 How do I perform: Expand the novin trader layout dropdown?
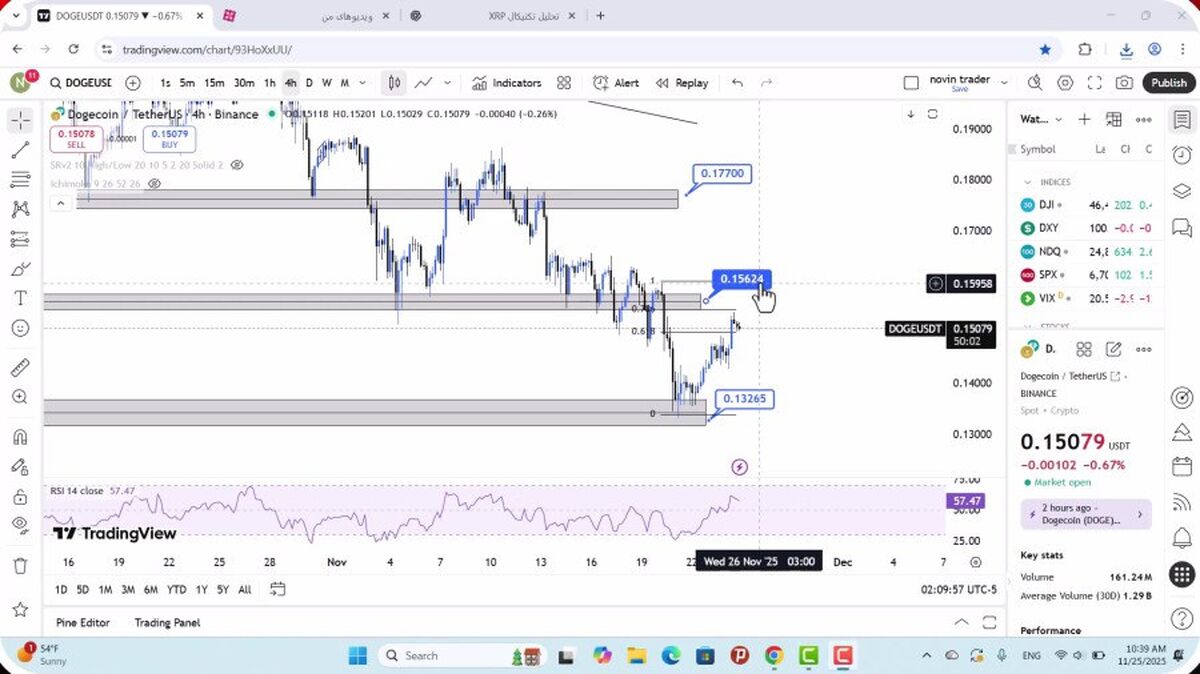[1004, 83]
